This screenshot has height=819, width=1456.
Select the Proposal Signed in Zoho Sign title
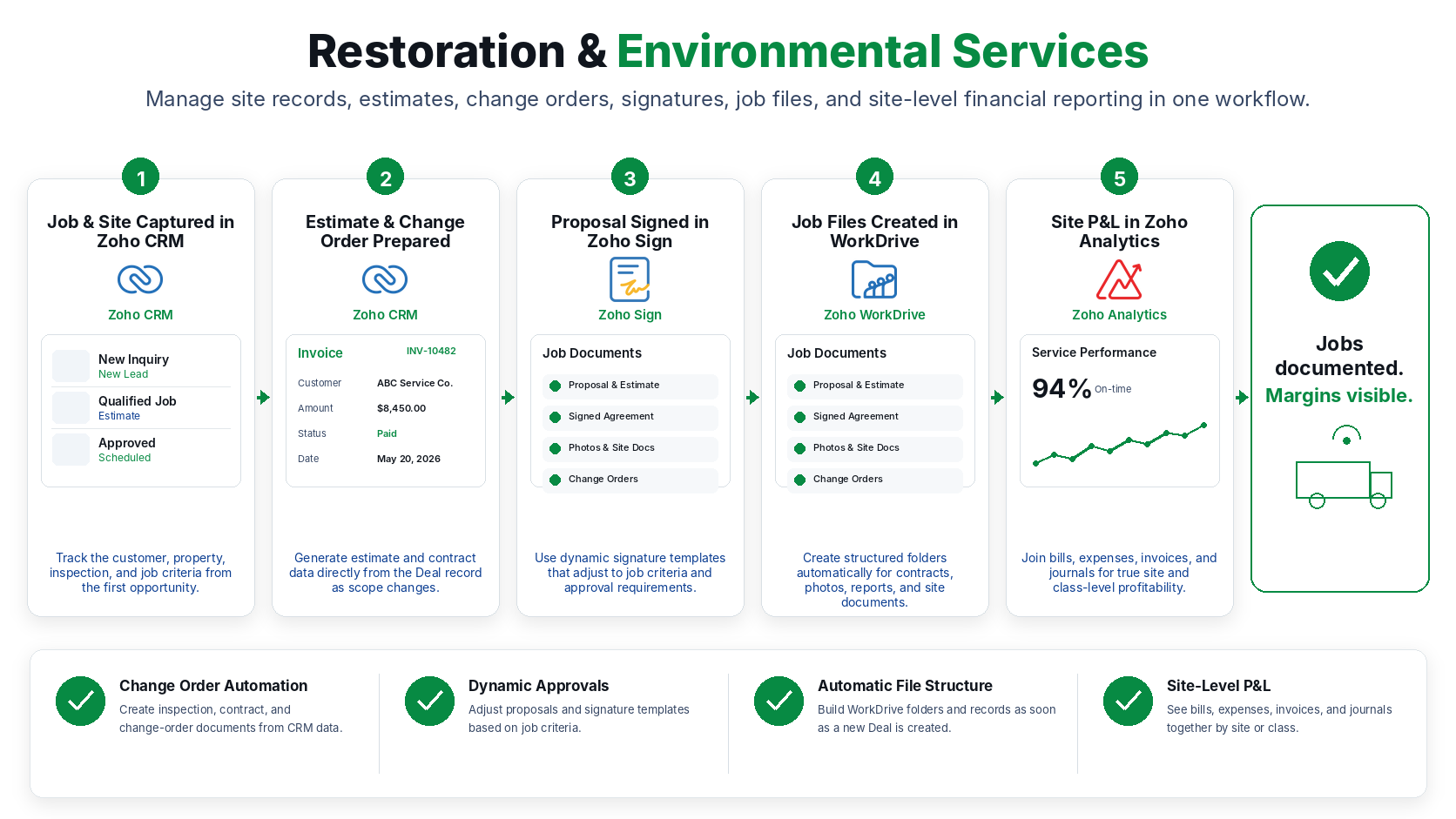[630, 232]
